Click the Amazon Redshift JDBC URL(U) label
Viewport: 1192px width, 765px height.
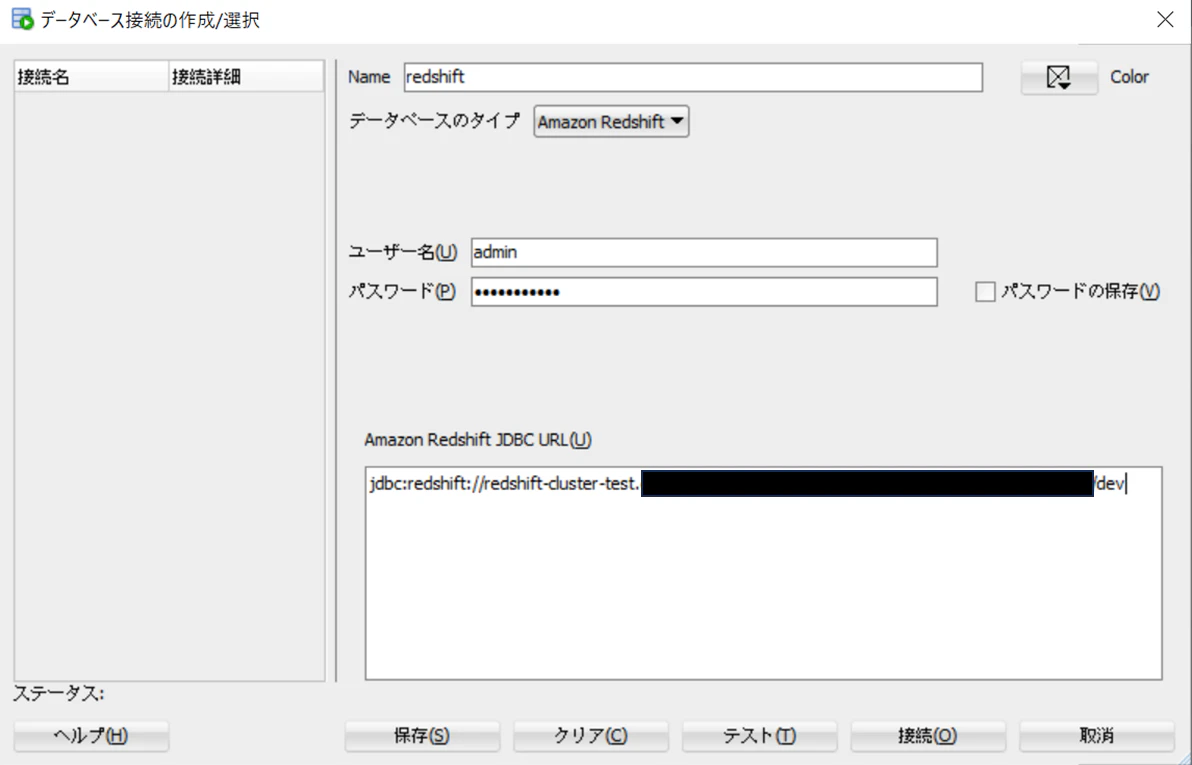(x=477, y=440)
